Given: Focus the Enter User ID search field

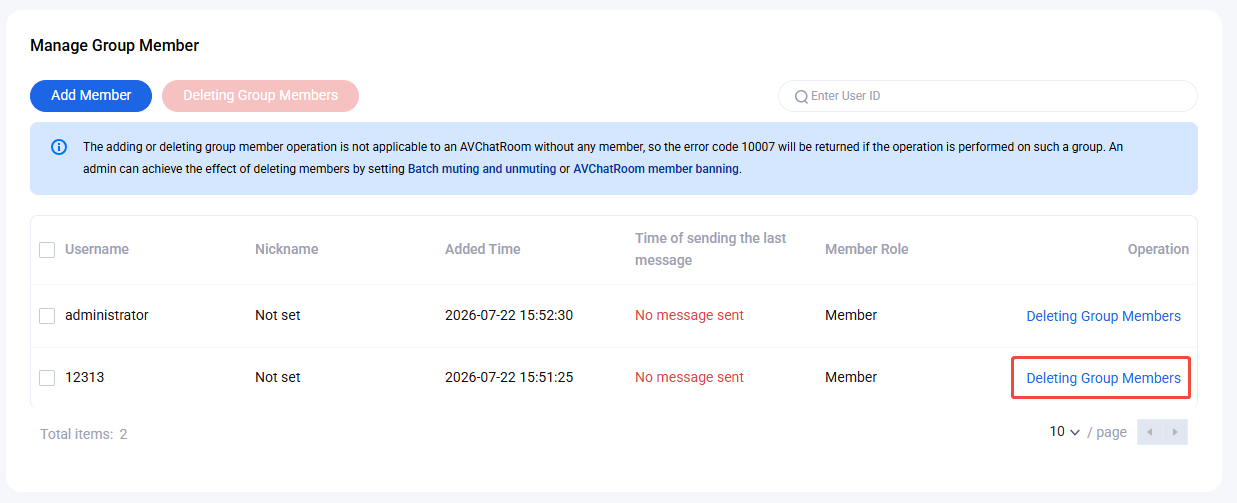Looking at the screenshot, I should tap(988, 96).
